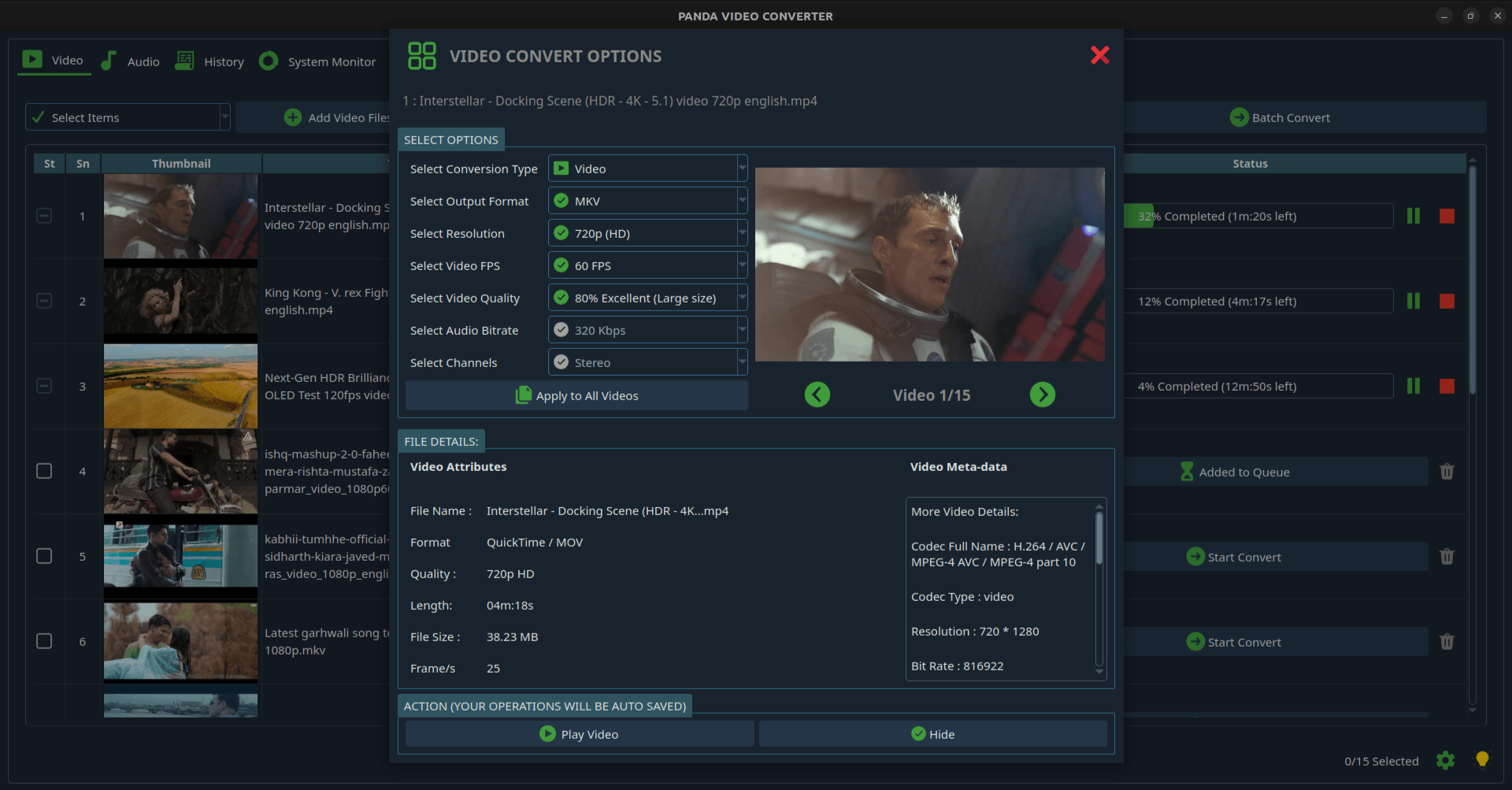Viewport: 1512px width, 790px height.
Task: Click the Next-Gen HDR field thumbnail
Action: [180, 386]
